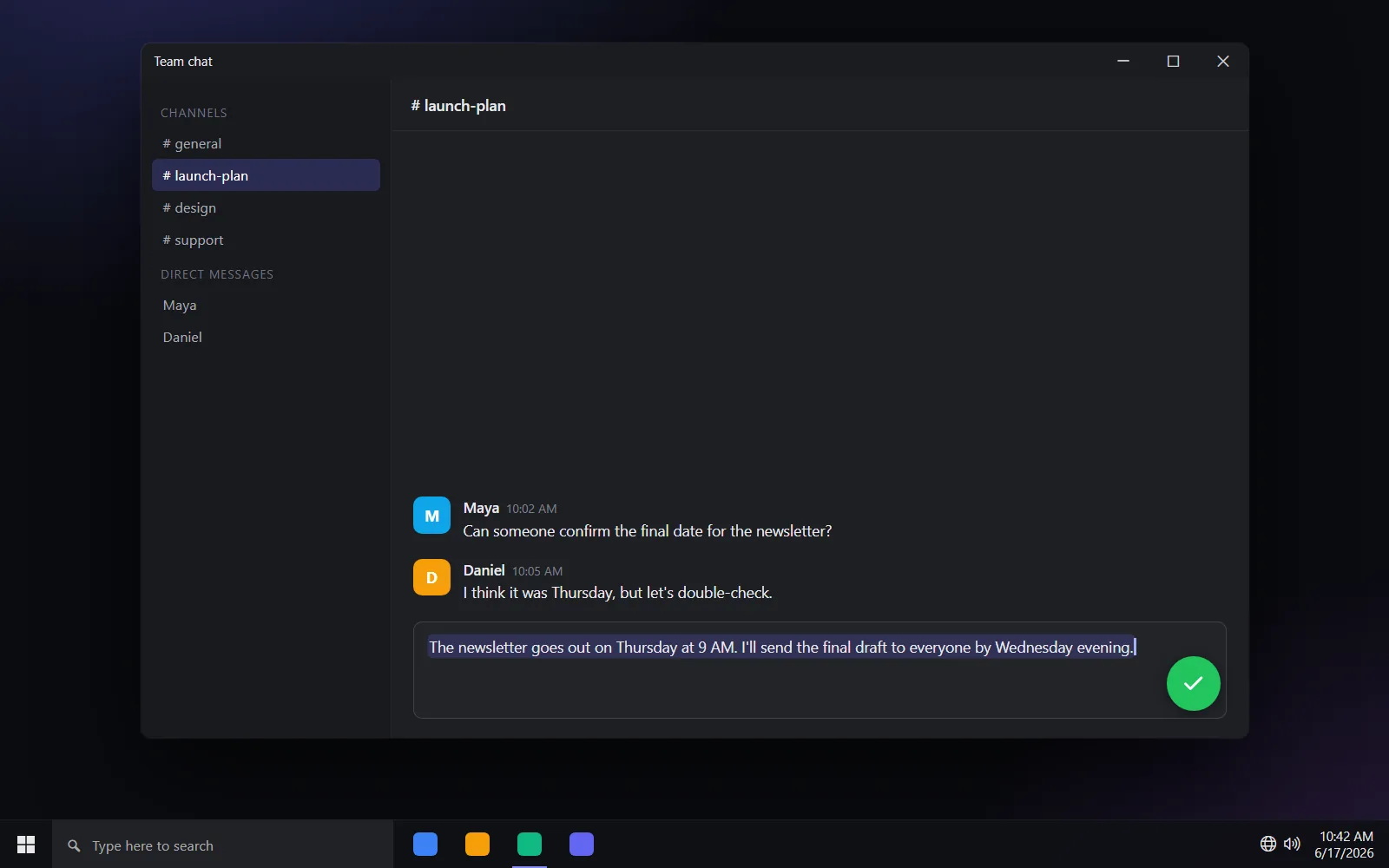Screen dimensions: 1389x868
Task: Click the 10:02 AM timestamp on Maya's message
Action: click(531, 509)
